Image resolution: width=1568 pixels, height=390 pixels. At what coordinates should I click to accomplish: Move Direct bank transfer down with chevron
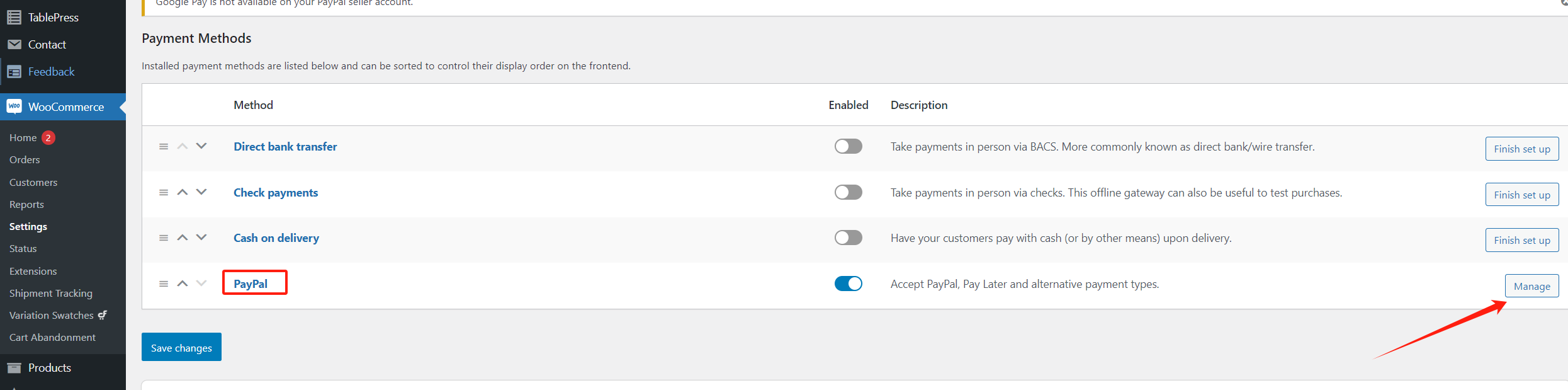point(201,146)
